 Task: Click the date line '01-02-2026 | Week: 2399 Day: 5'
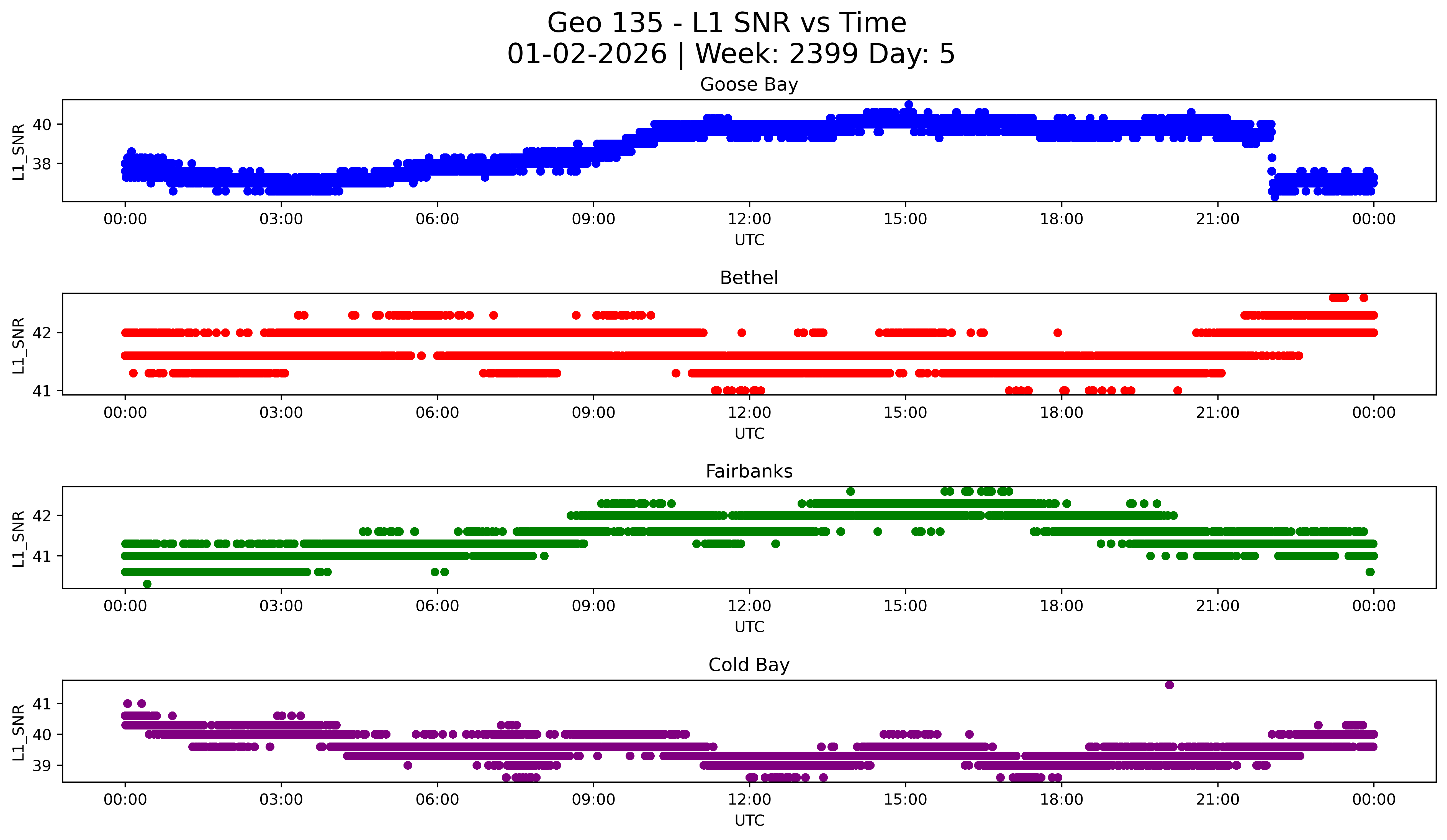pyautogui.click(x=730, y=54)
